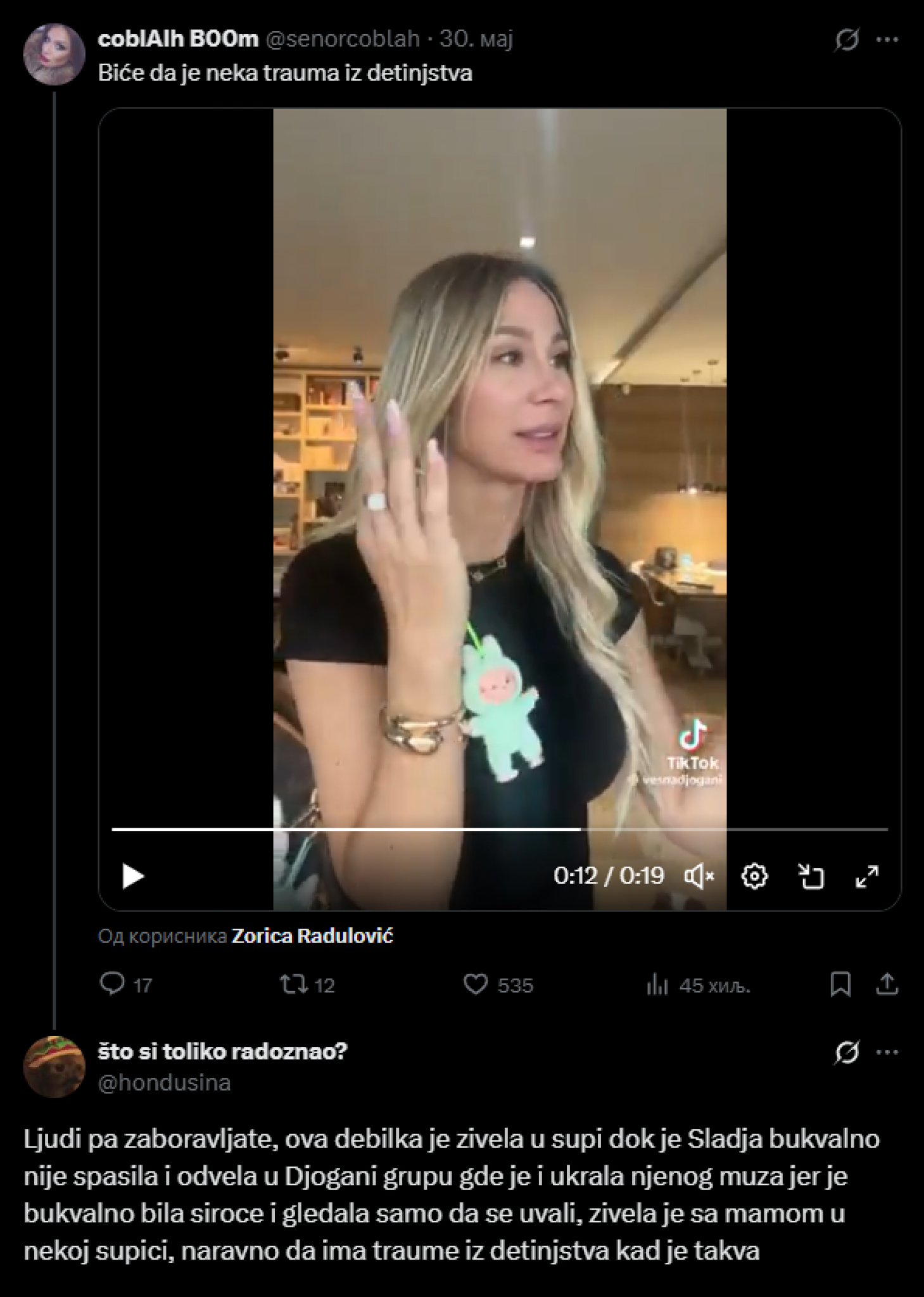The height and width of the screenshot is (1297, 924).
Task: Reply to coblAlh BOOm's post
Action: coord(113,985)
